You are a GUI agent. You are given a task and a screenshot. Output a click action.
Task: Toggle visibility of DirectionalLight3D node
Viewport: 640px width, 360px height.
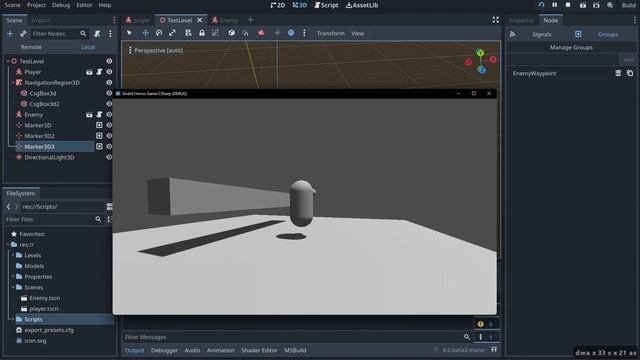coord(109,157)
